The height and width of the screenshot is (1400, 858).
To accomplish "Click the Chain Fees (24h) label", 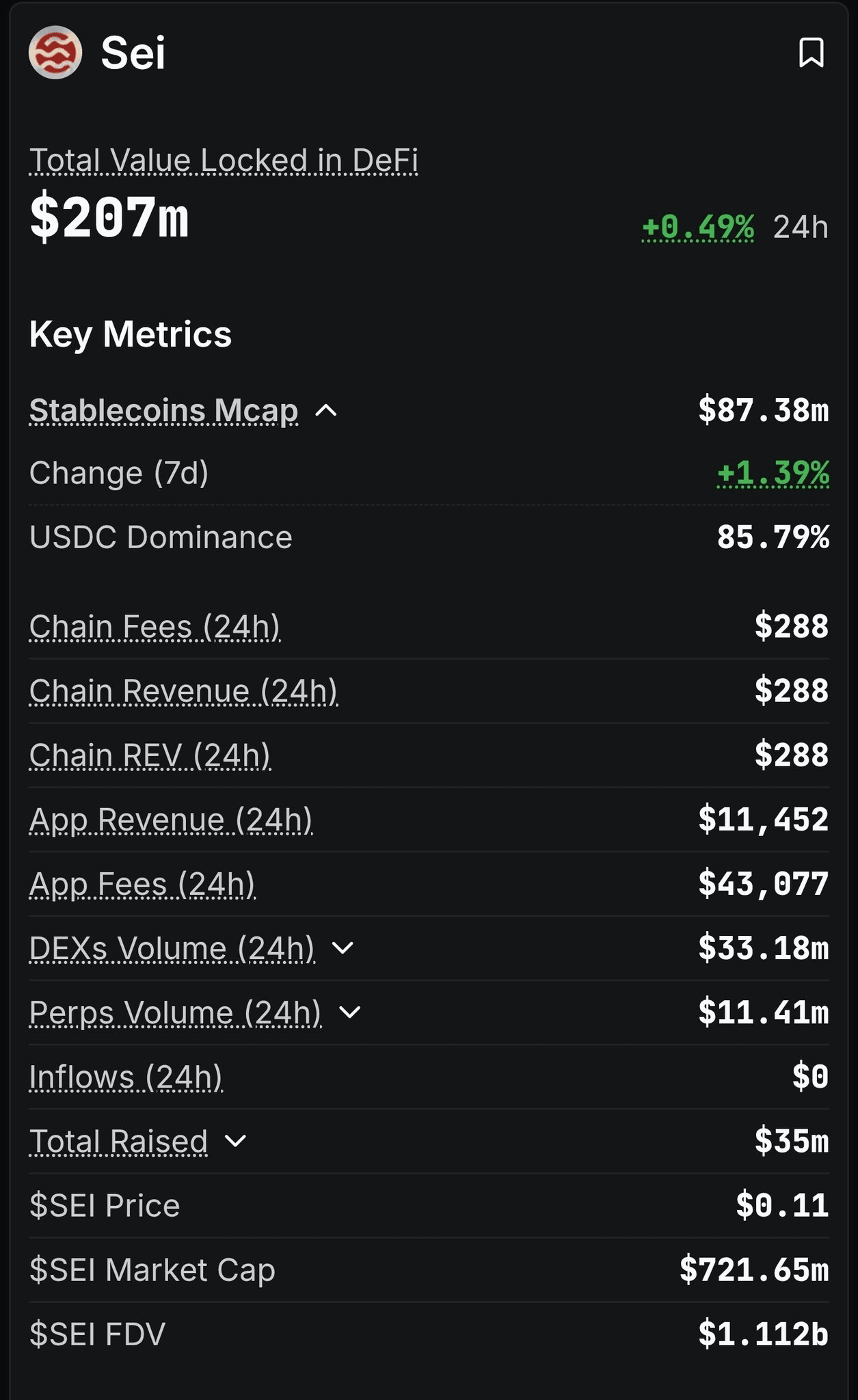I will (x=155, y=626).
